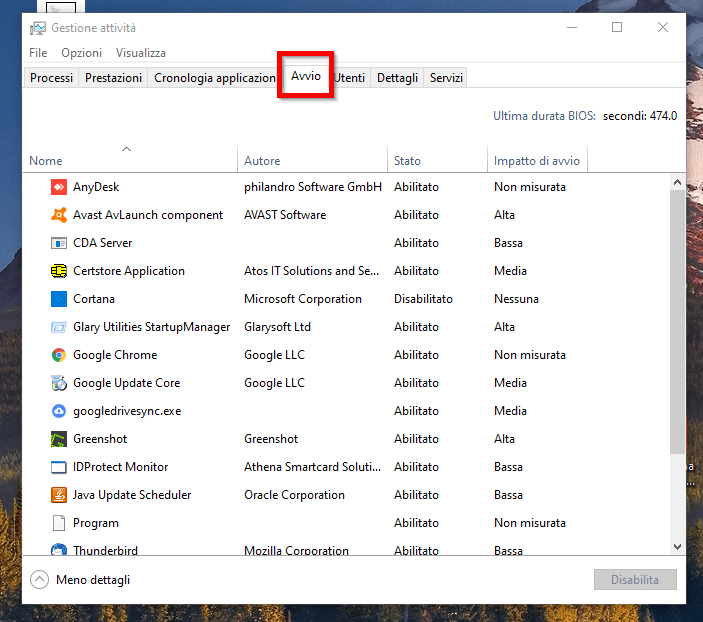
Task: Select the googledrivesync.exe entry
Action: (127, 411)
